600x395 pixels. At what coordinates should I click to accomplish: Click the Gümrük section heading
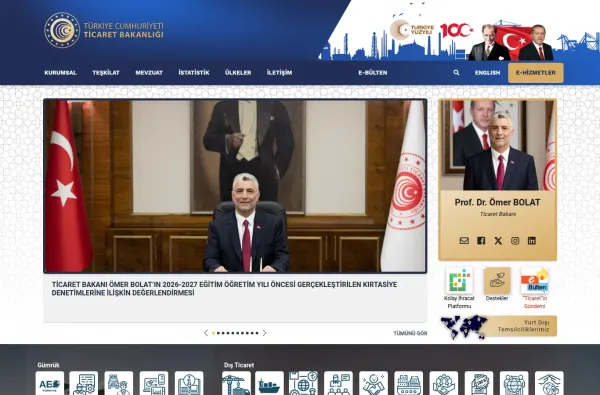pyautogui.click(x=49, y=365)
